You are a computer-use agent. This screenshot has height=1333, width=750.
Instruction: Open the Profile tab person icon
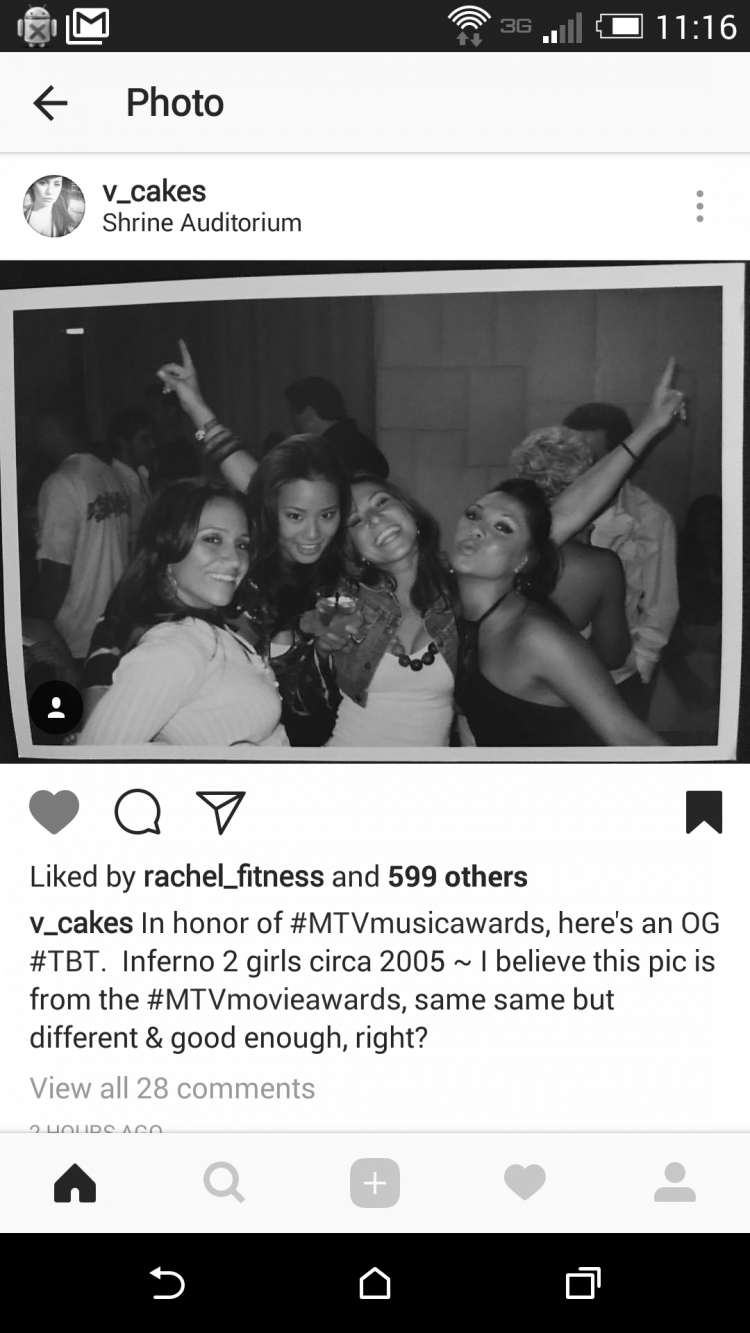(675, 1183)
